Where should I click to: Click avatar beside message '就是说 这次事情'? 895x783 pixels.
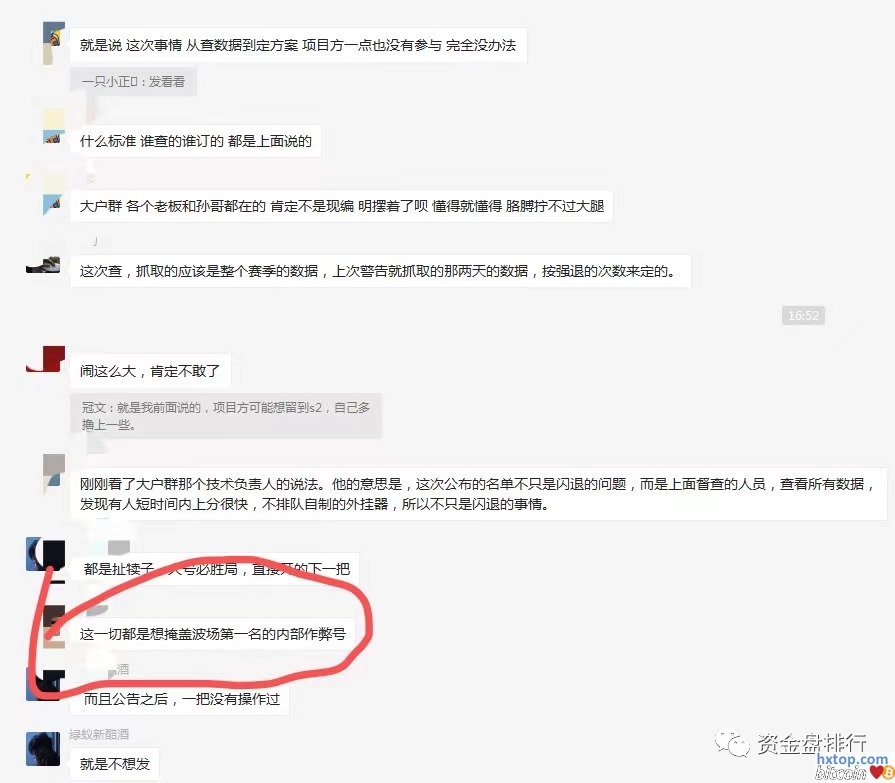point(54,43)
